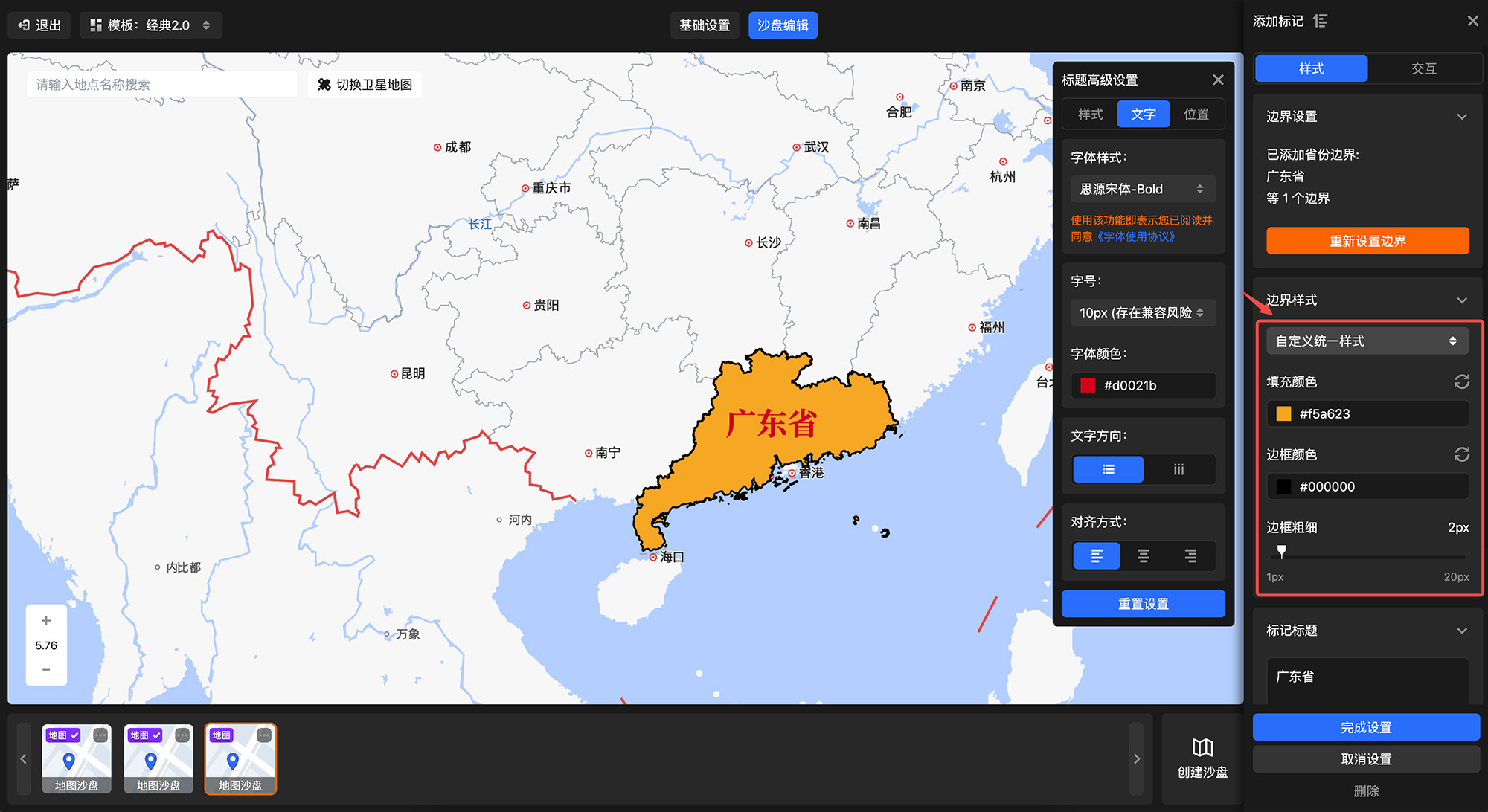Click the map zoom-in plus icon
The height and width of the screenshot is (812, 1488).
[46, 621]
